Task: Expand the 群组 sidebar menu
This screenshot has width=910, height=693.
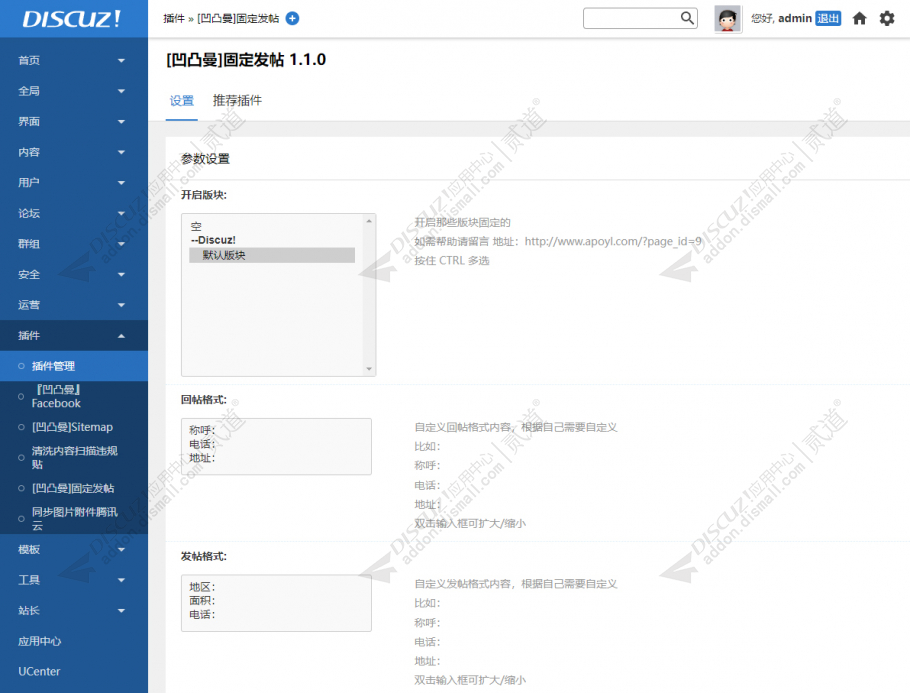Action: coord(74,244)
